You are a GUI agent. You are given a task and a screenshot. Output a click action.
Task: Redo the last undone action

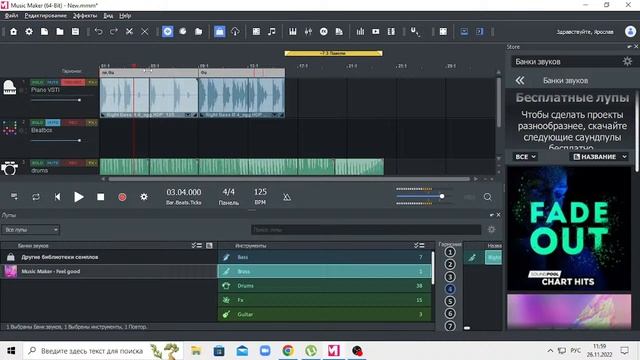(x=114, y=31)
